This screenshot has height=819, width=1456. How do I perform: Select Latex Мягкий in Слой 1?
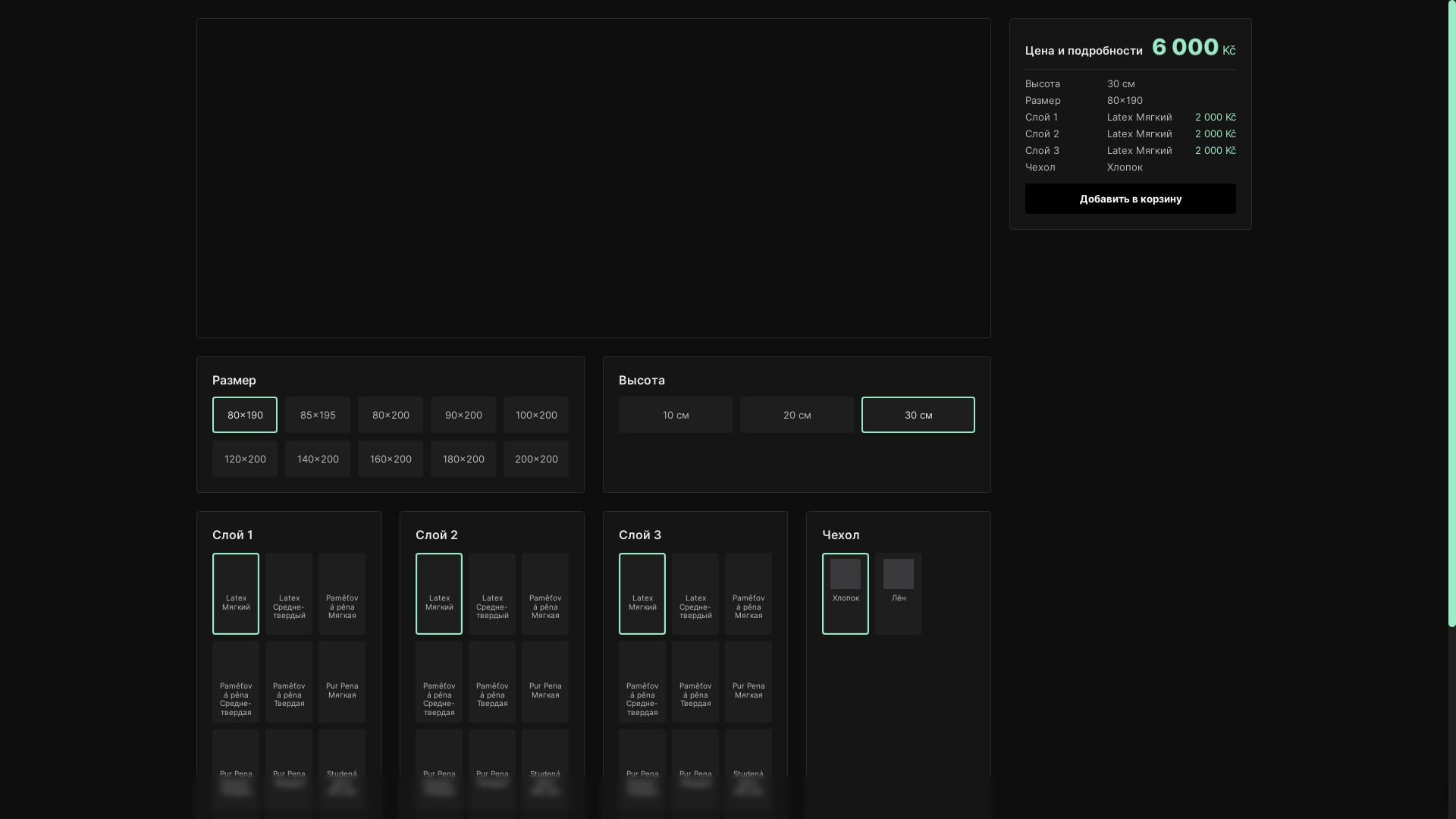(x=236, y=594)
